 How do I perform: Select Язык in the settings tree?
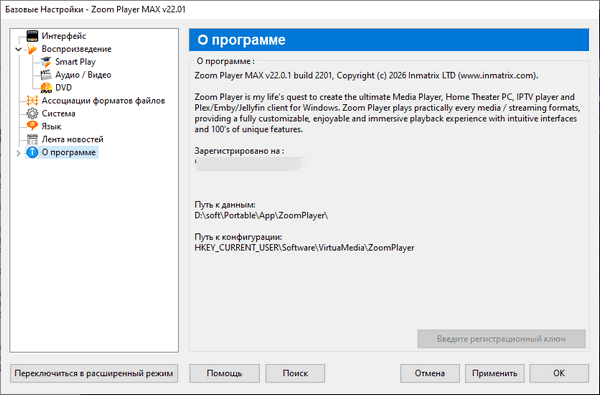[x=51, y=126]
